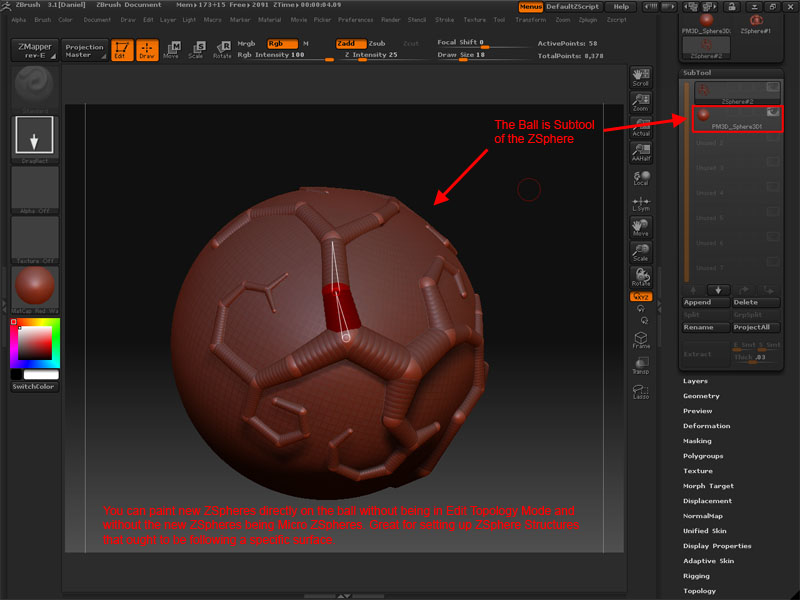
Task: Open the Standard brush picker
Action: pos(35,90)
